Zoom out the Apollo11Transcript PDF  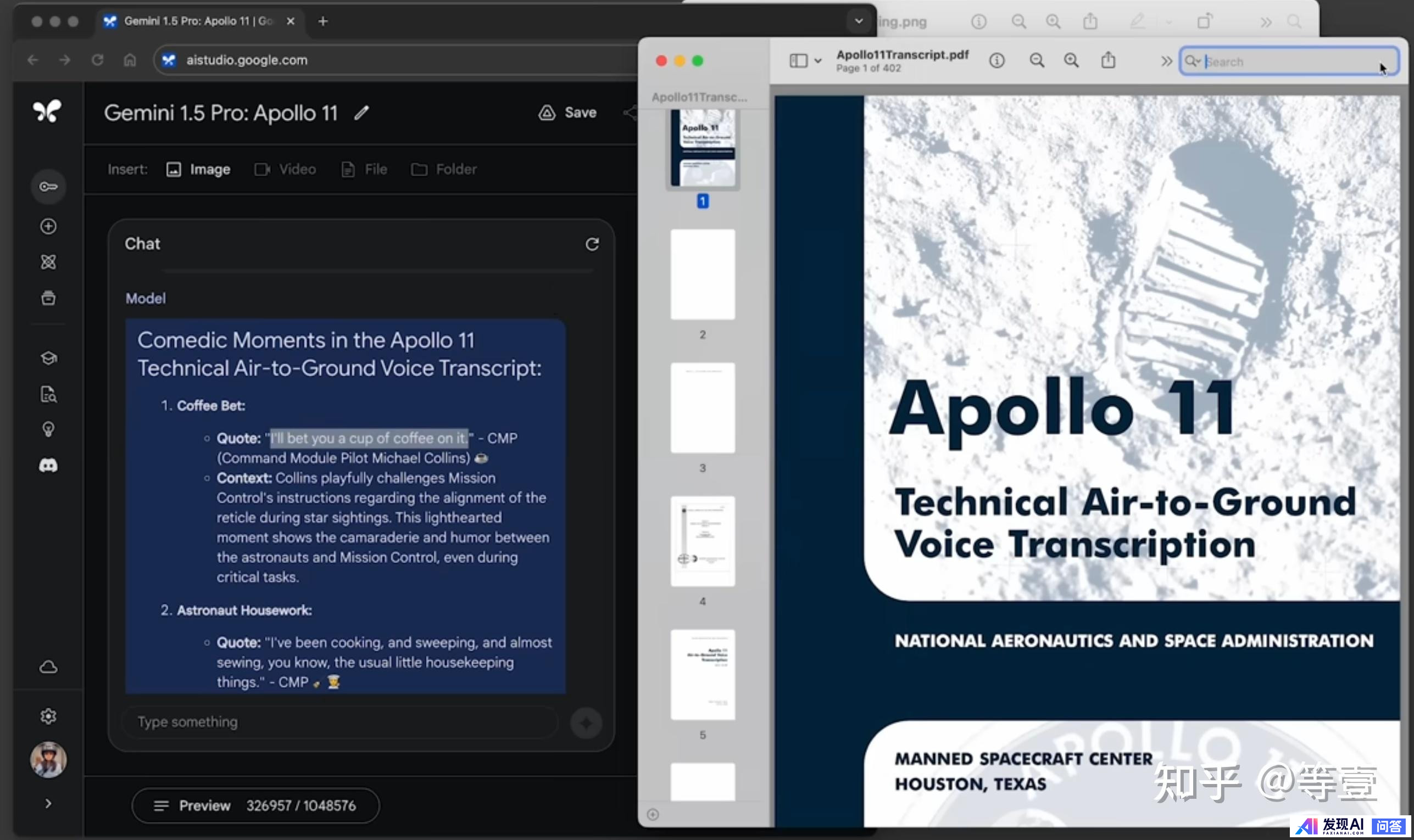(1037, 60)
